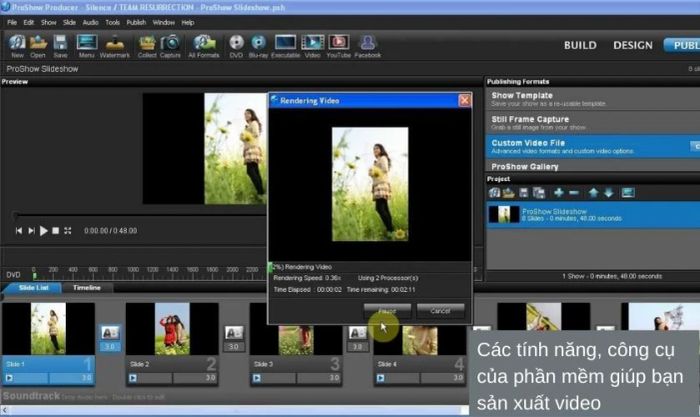Click the New show toolbar icon

[17, 46]
